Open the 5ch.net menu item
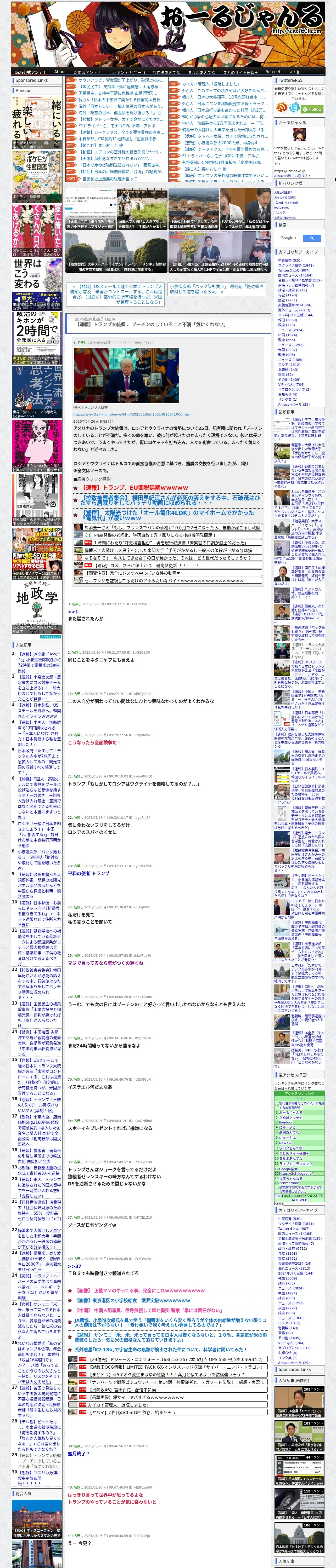Image resolution: width=336 pixels, height=1568 pixels. pos(273,71)
